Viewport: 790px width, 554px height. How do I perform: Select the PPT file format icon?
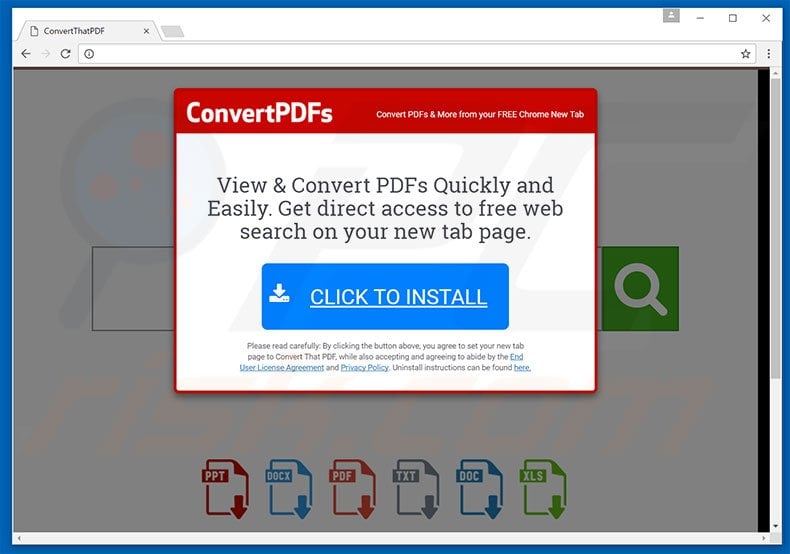226,489
